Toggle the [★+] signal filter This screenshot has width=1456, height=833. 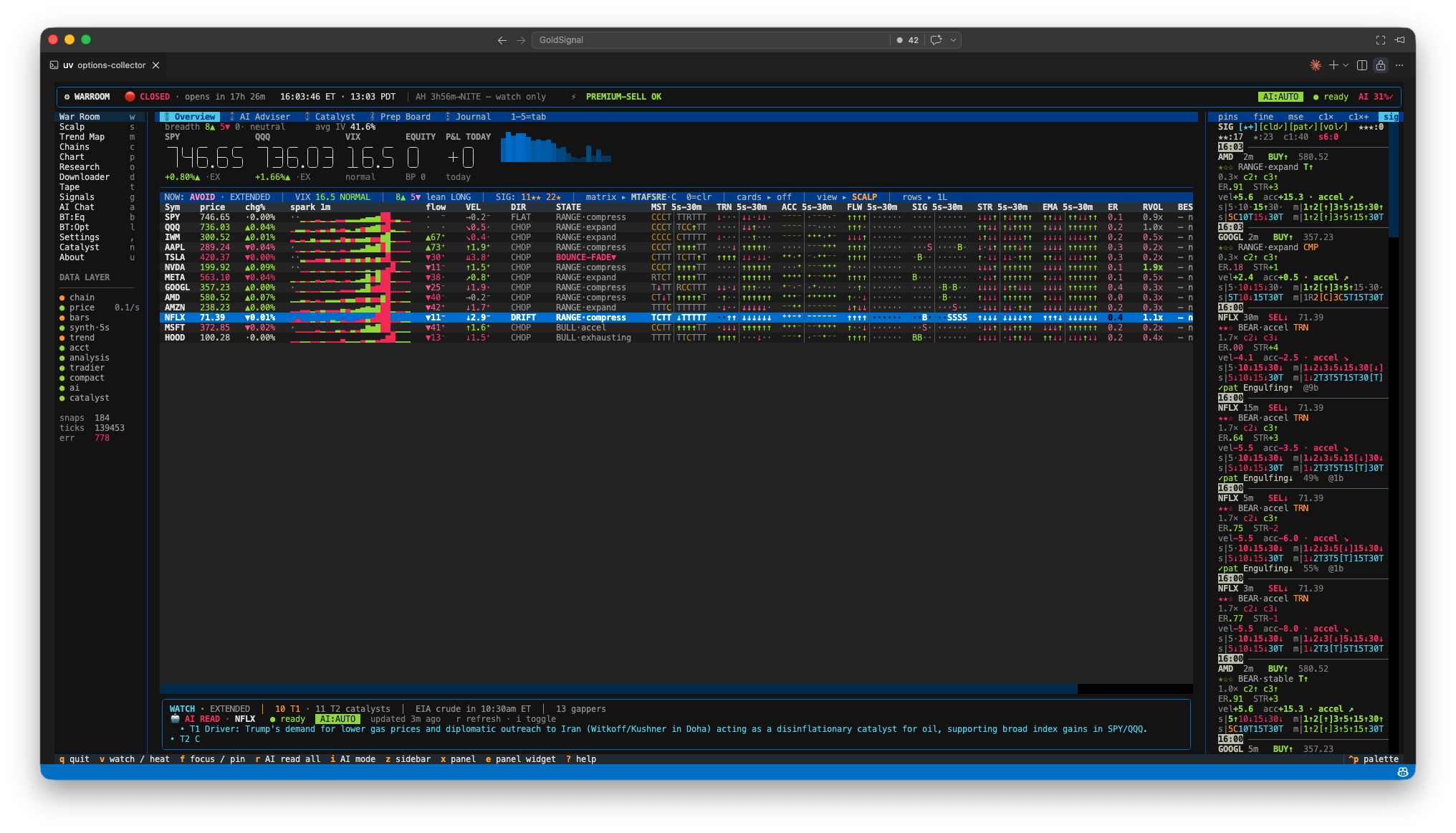tap(1247, 127)
